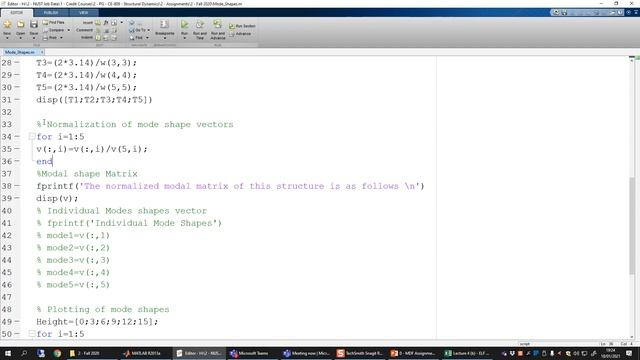Viewport: 640px width, 360px height.
Task: Close the Mode_Shapes.m file tab
Action: [x=42, y=52]
